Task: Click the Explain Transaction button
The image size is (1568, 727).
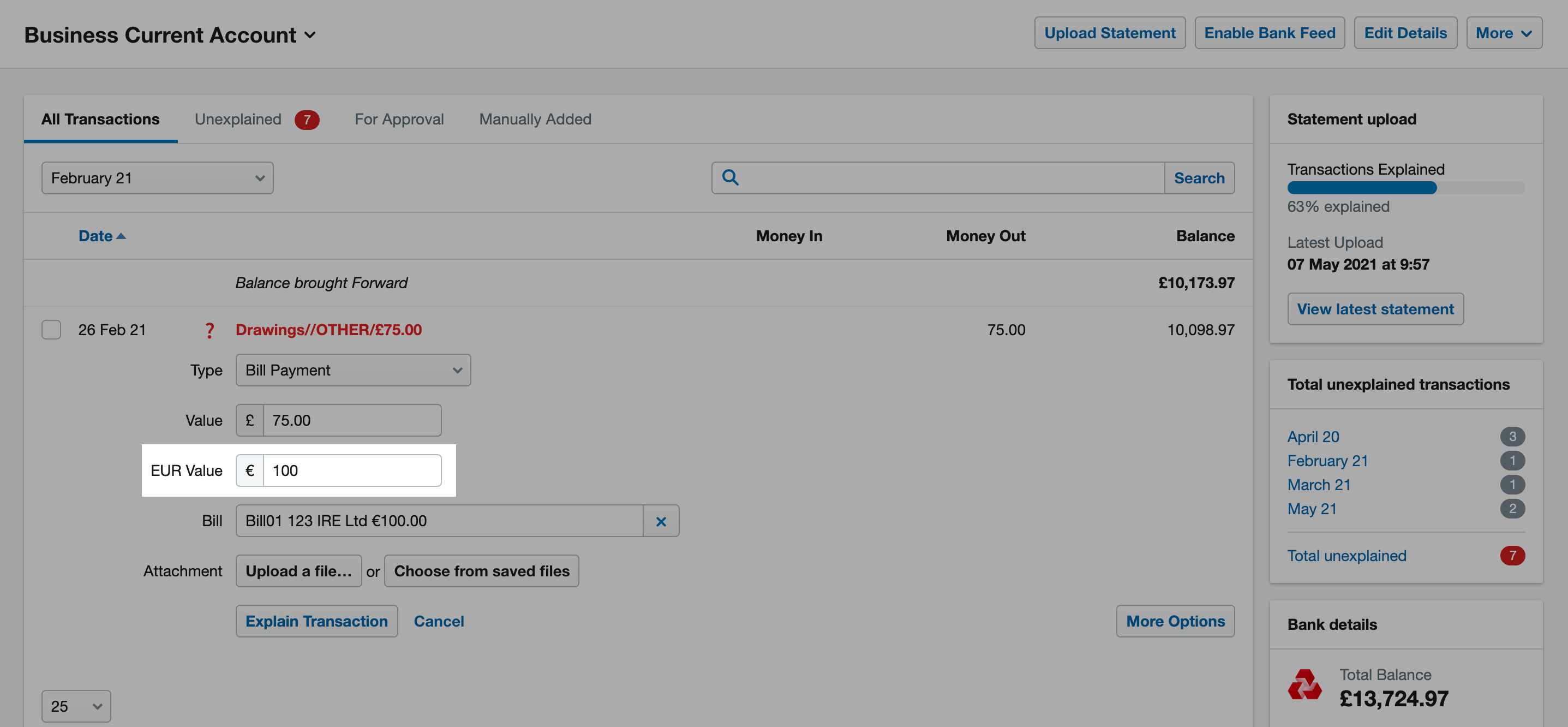Action: (x=316, y=621)
